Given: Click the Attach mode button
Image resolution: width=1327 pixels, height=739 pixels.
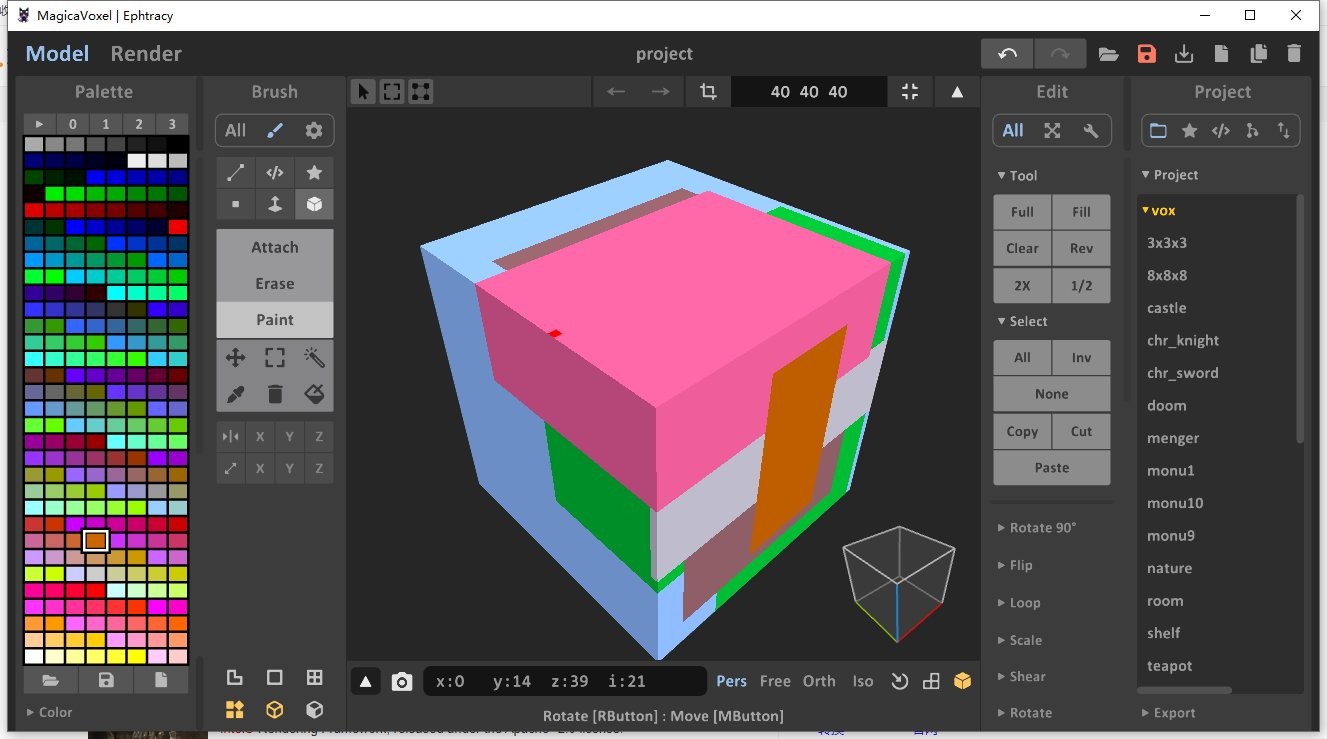Looking at the screenshot, I should (274, 247).
